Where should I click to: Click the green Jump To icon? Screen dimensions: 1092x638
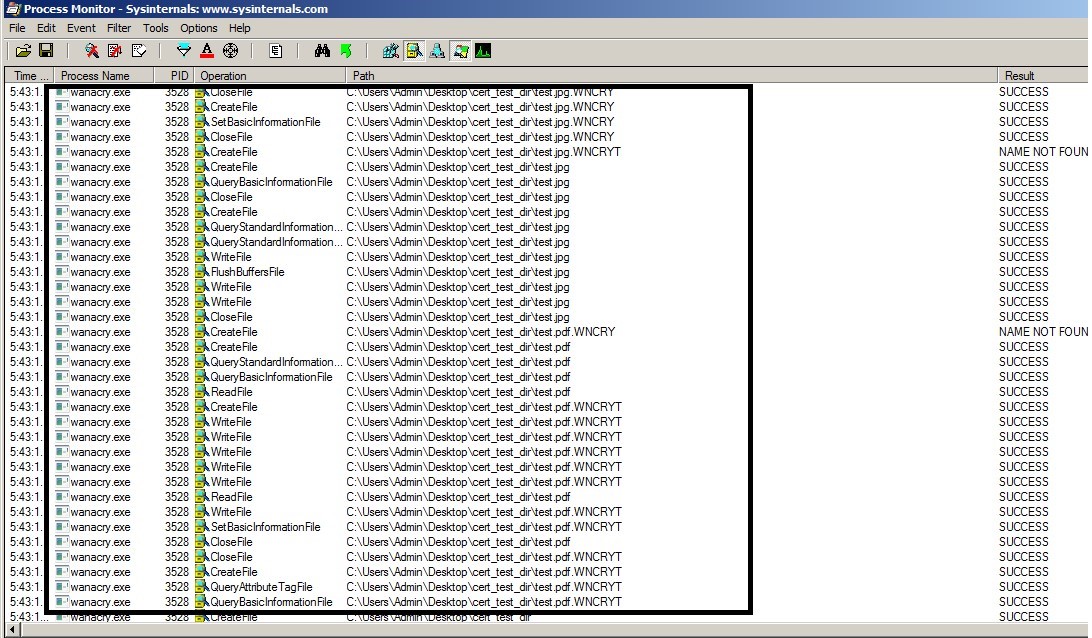(x=345, y=51)
